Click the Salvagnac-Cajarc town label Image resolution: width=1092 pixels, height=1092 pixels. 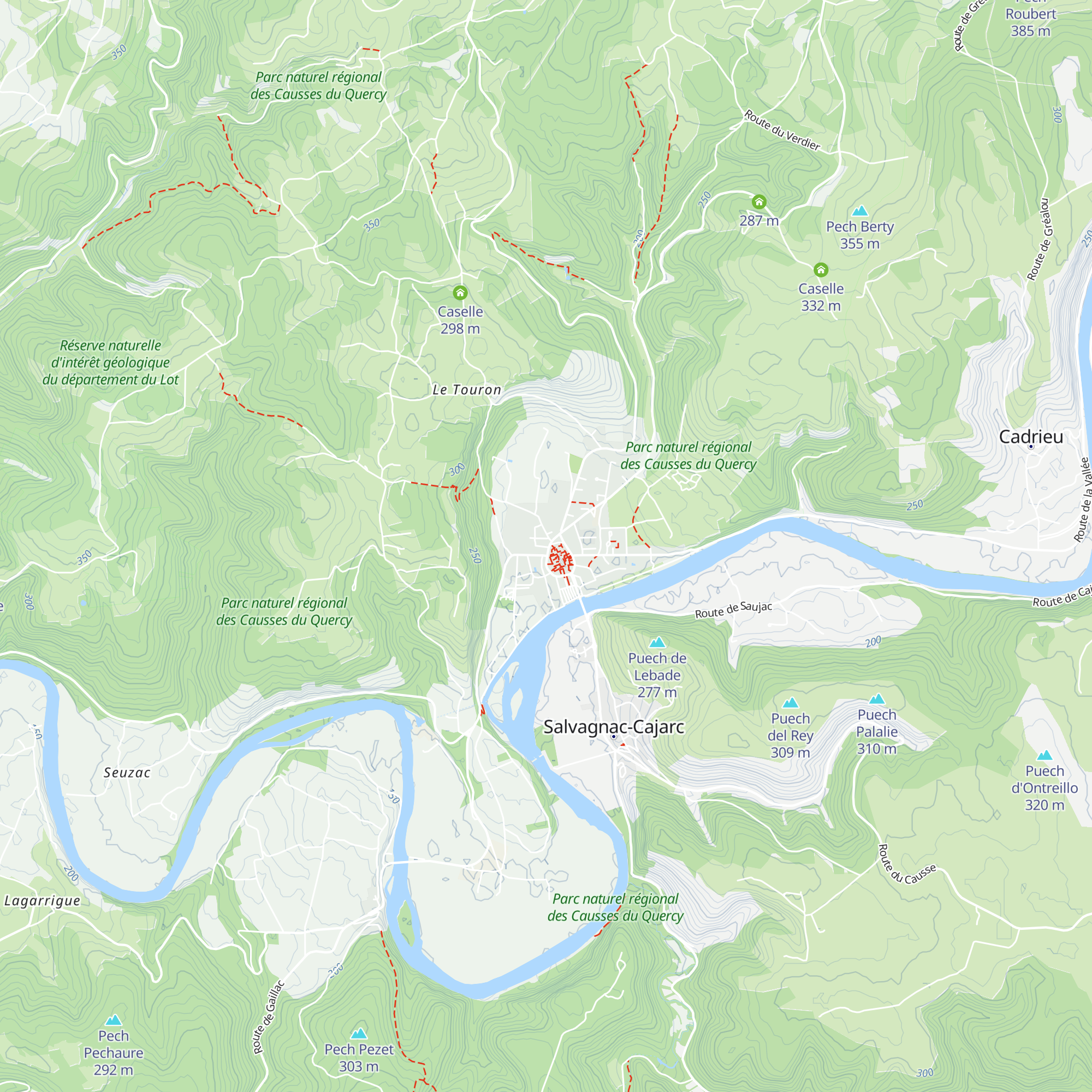click(614, 727)
